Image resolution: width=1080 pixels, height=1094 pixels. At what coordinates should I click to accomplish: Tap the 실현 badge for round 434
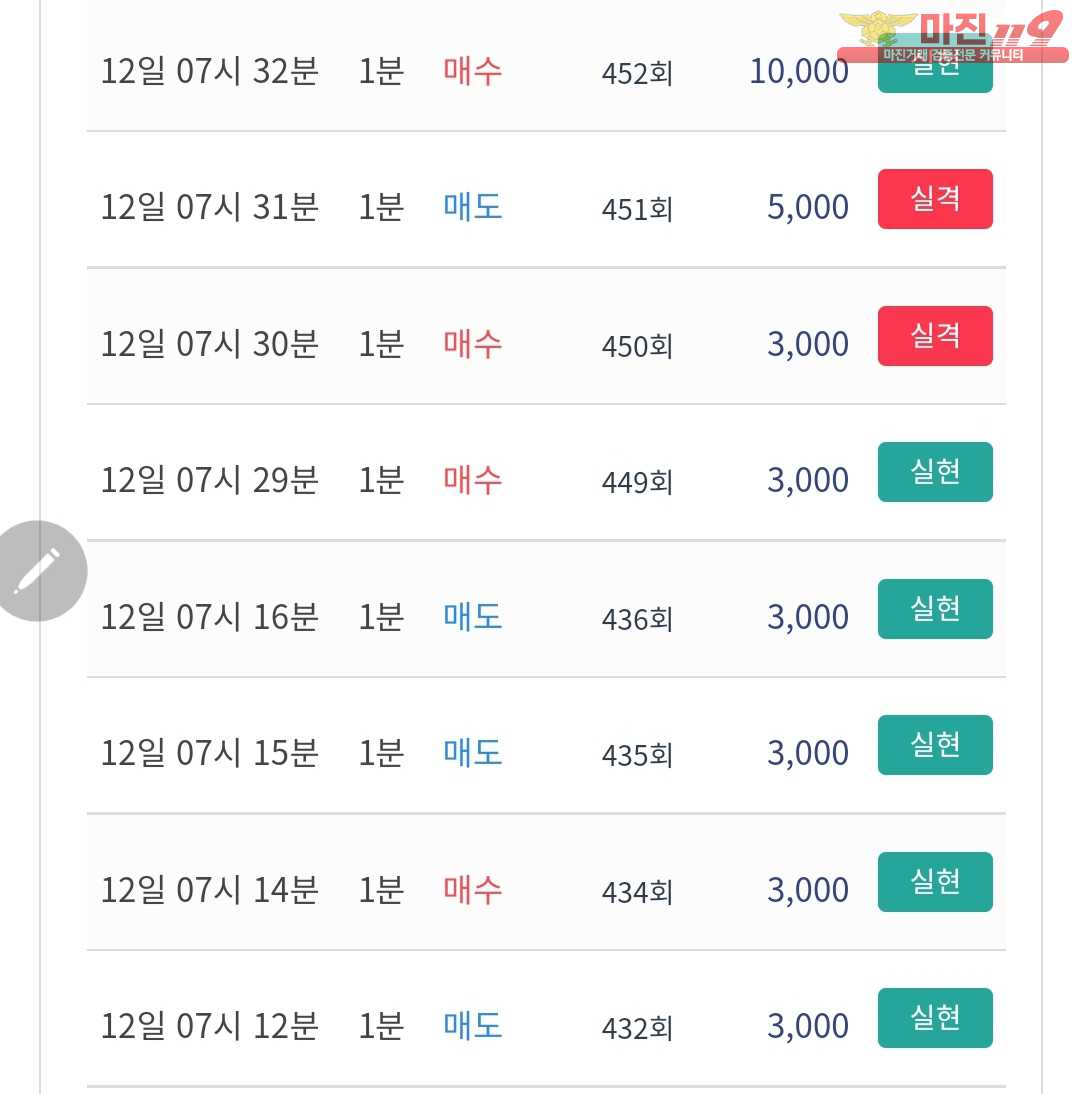(935, 882)
